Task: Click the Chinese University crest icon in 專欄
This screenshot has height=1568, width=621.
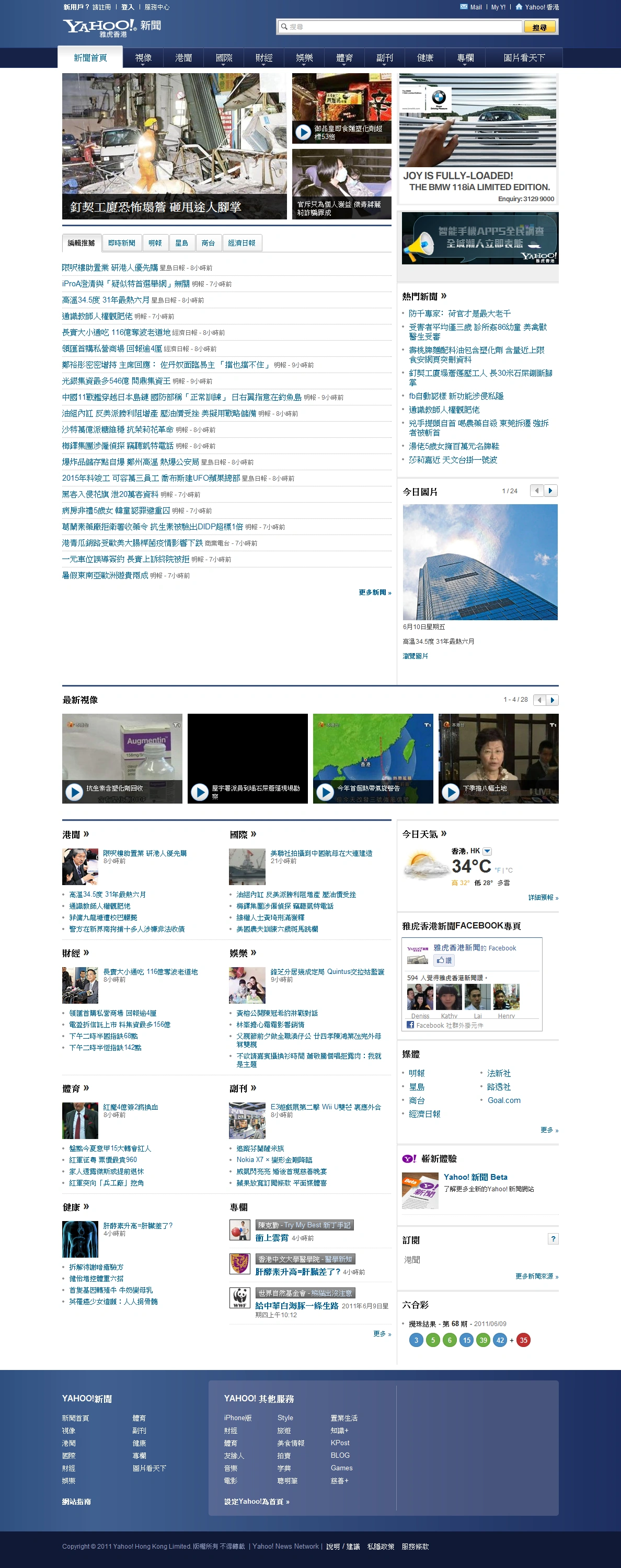Action: tap(239, 1264)
